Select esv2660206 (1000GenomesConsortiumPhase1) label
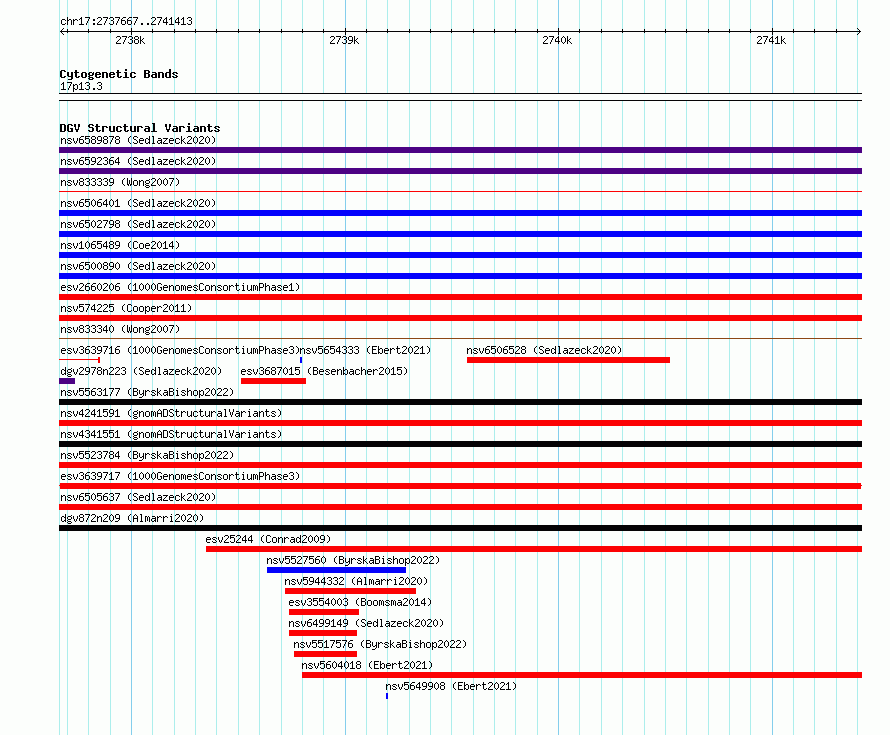 click(180, 287)
